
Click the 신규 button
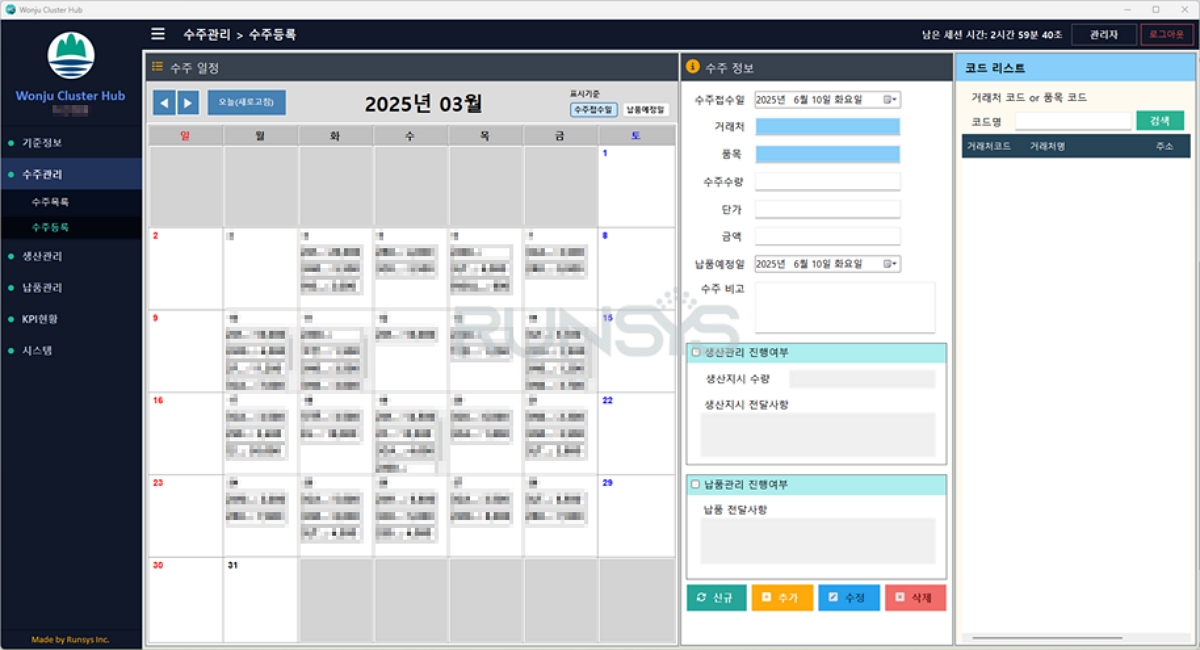[x=716, y=598]
